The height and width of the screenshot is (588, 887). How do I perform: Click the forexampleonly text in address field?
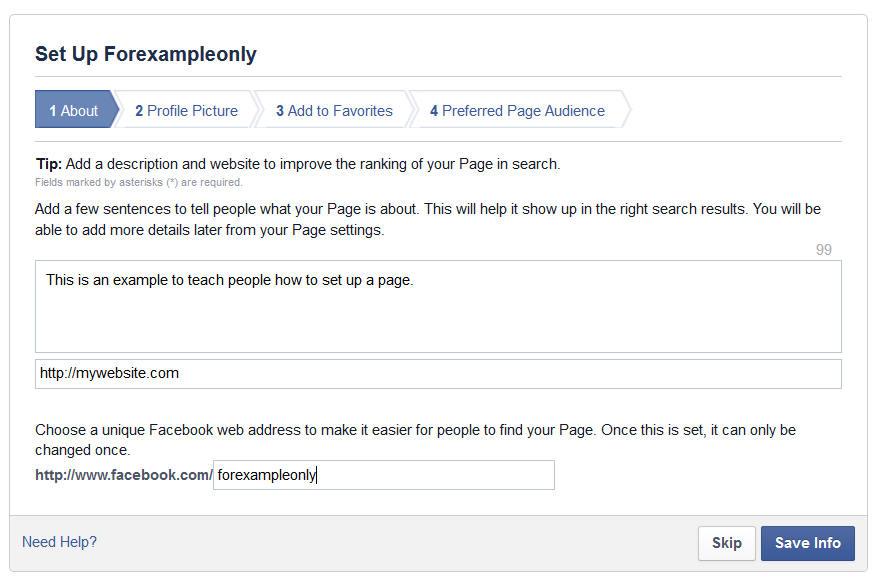266,476
